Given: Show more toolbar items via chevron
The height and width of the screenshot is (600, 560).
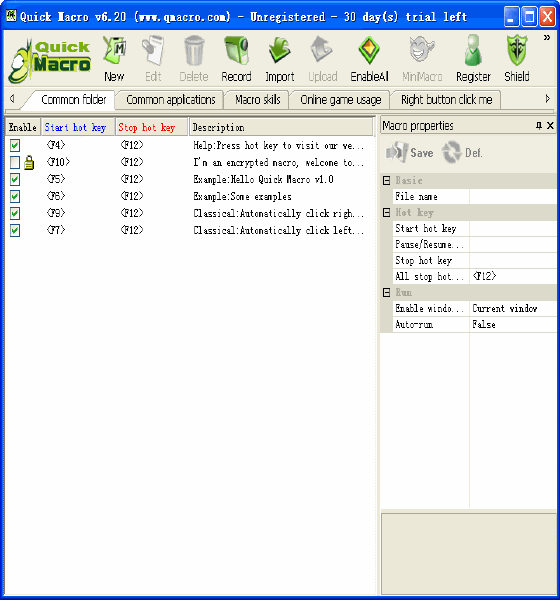Looking at the screenshot, I should tap(547, 38).
